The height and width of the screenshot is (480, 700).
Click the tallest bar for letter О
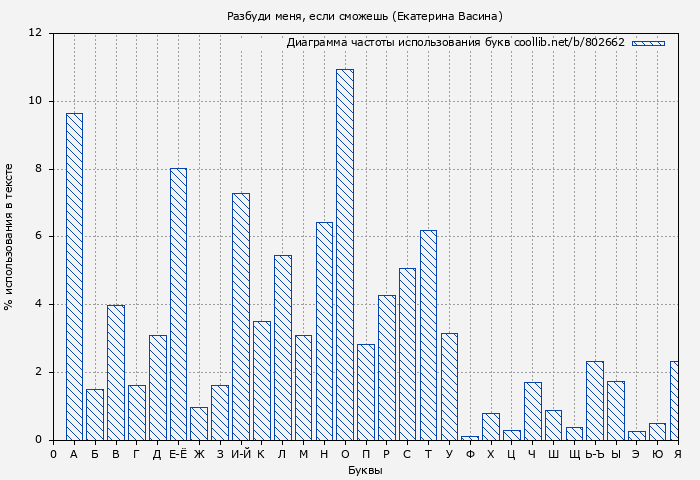pyautogui.click(x=345, y=255)
